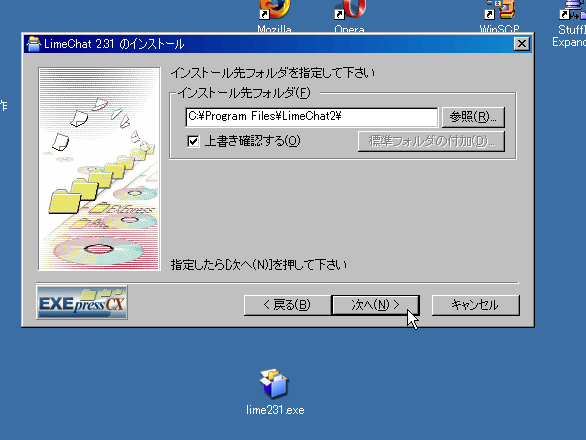Viewport: 586px width, 440px height.
Task: Click the インストール先フォルダ(F) group label
Action: tap(244, 93)
